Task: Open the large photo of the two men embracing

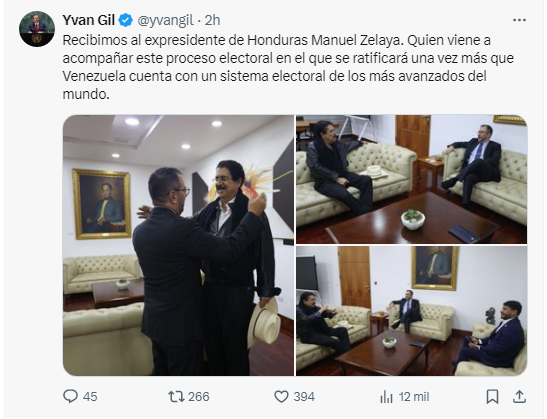Action: [178, 245]
